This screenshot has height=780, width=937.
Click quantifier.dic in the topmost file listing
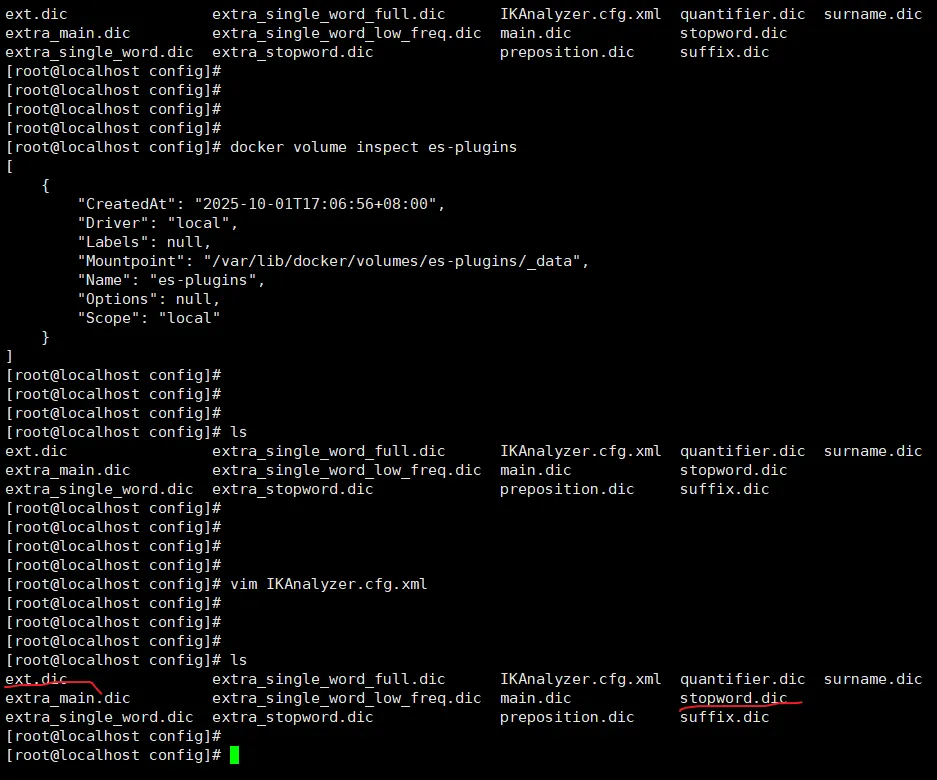(742, 14)
